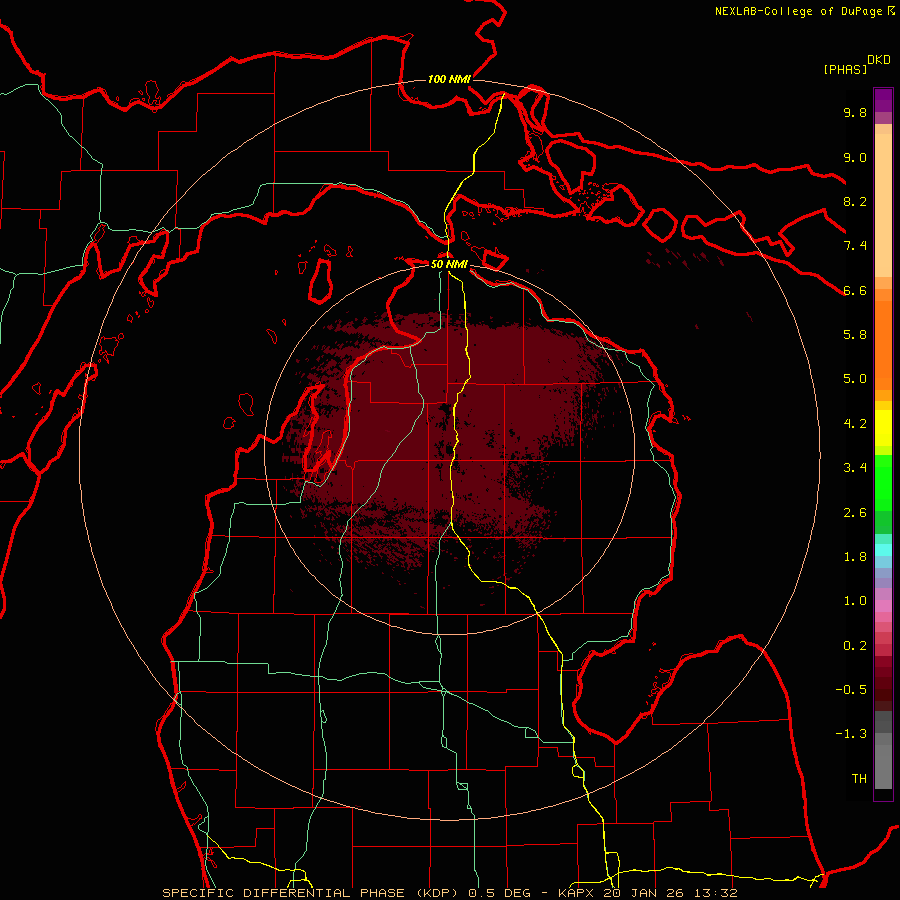Click the 7.4 value on the color scale
Screen dimensions: 900x900
[855, 246]
